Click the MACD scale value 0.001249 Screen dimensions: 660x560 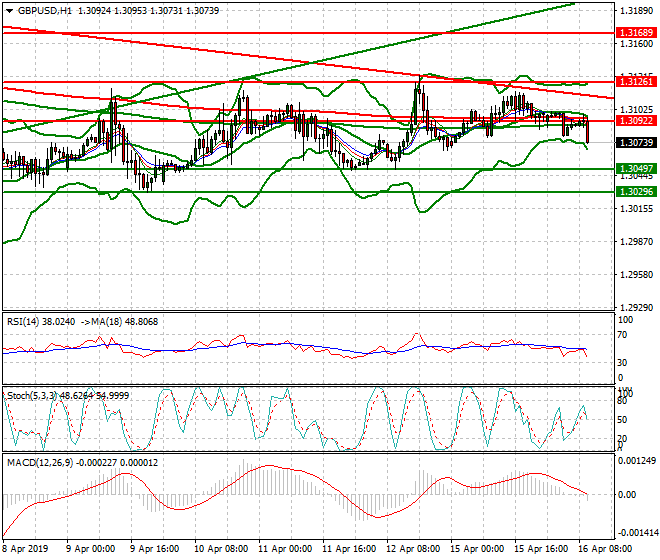636,461
